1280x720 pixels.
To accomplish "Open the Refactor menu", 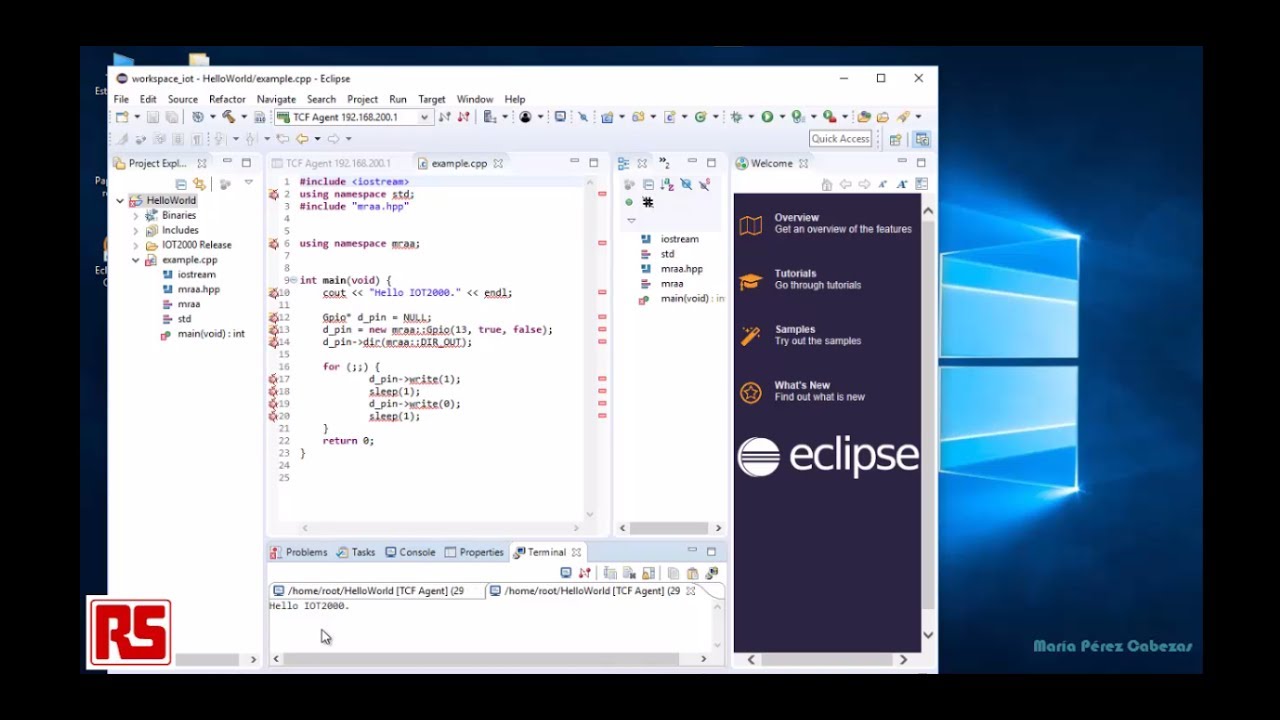I will tap(227, 99).
